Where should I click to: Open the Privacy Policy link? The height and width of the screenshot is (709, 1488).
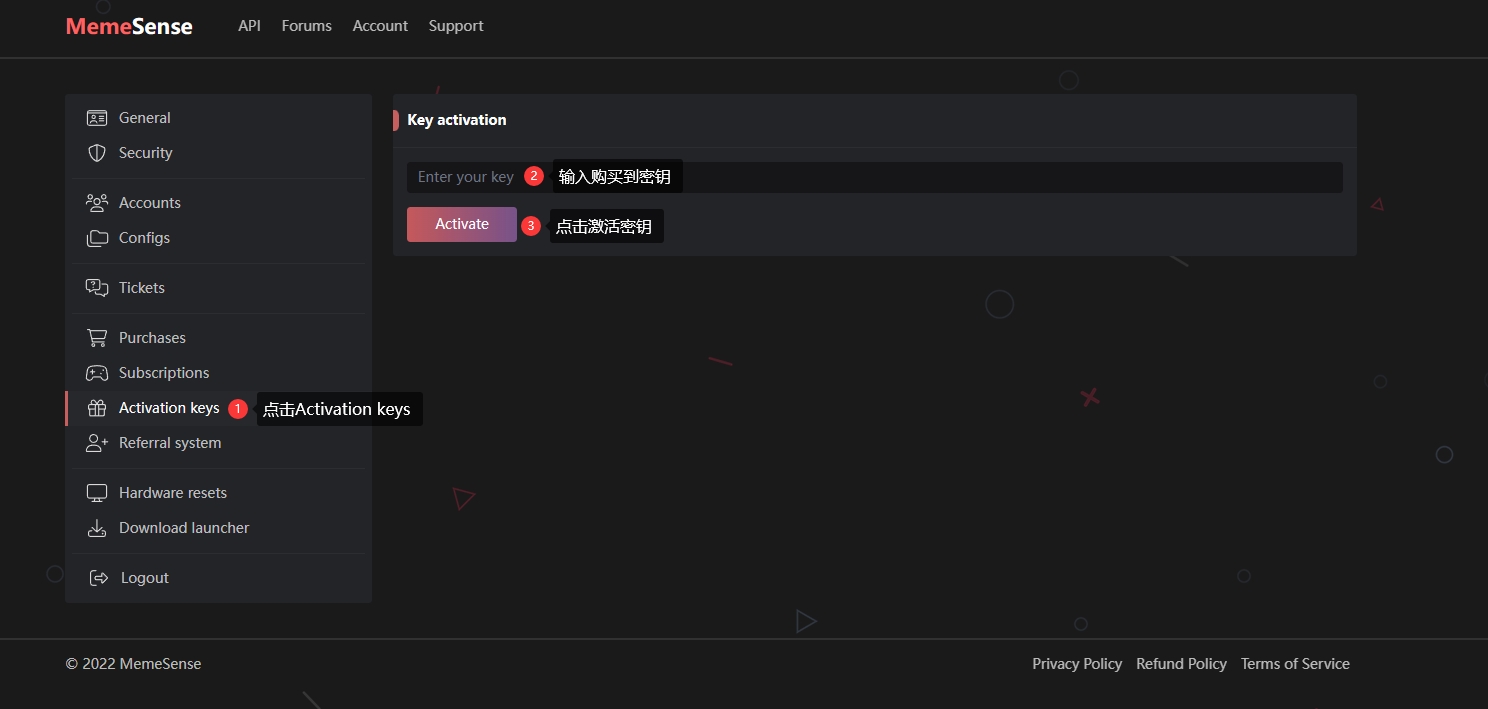point(1077,664)
